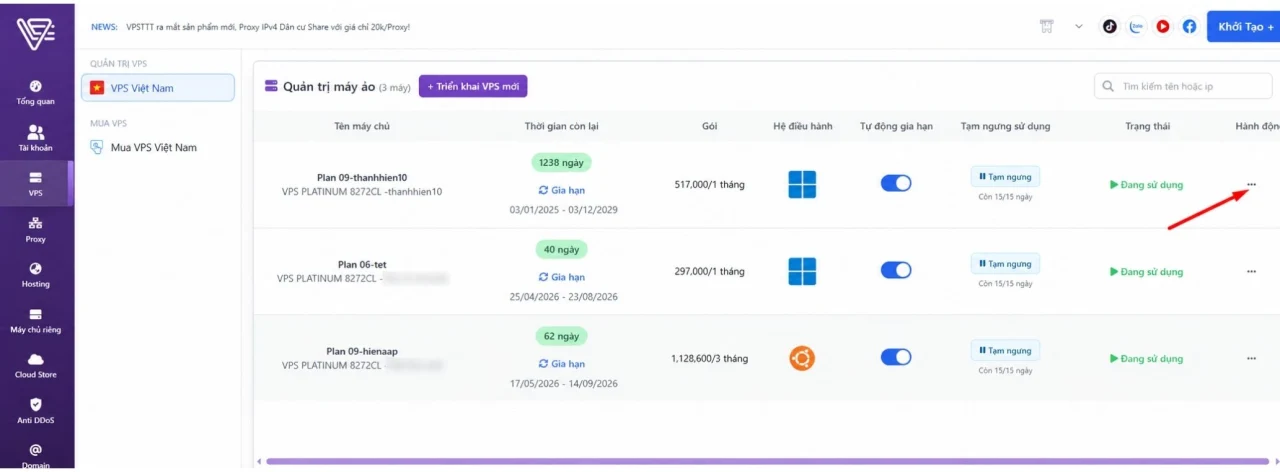The width and height of the screenshot is (1280, 472).
Task: Open the YouTube social link
Action: [1163, 27]
